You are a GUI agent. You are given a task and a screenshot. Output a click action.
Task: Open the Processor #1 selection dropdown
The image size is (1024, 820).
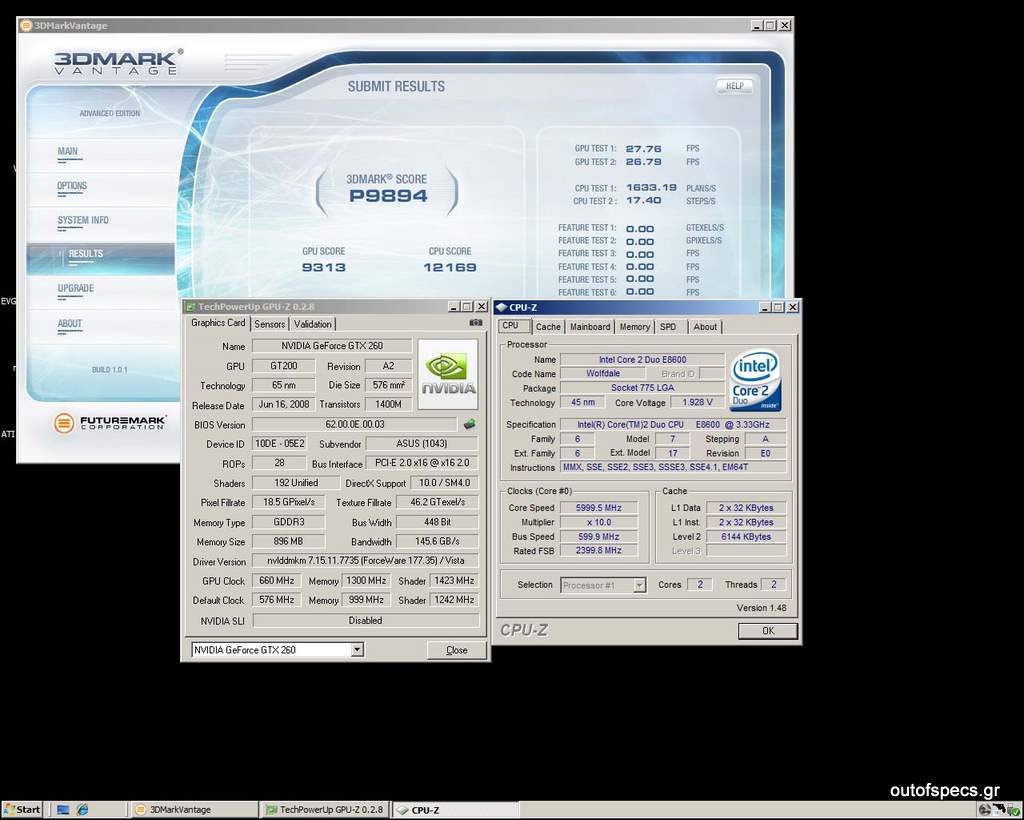pyautogui.click(x=639, y=585)
